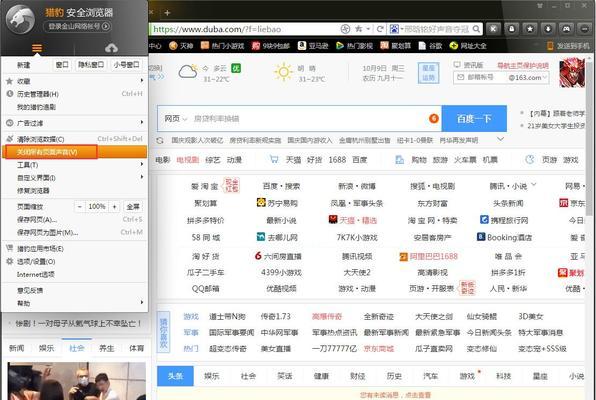
Task: Select the highlighted 关闭所有页面声音(V) entry
Action: point(74,152)
